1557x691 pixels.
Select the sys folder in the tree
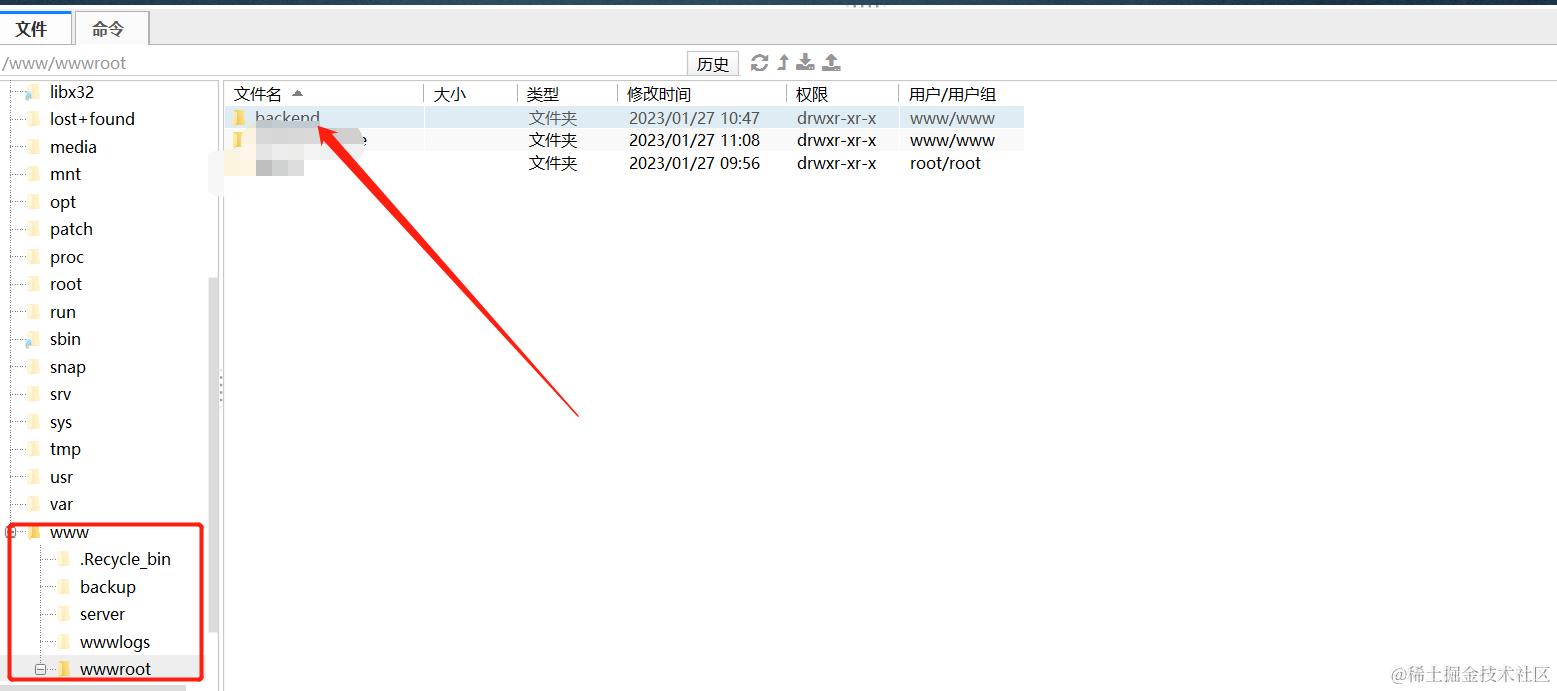[61, 422]
